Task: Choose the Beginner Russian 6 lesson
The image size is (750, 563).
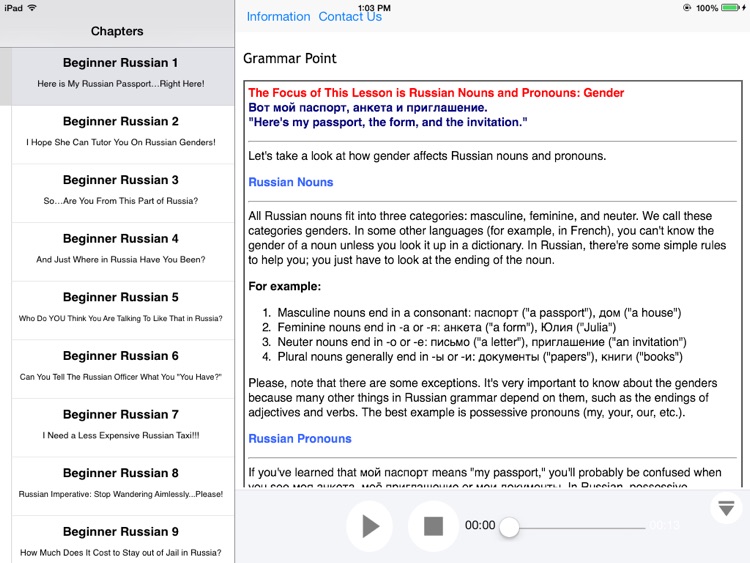Action: (122, 369)
